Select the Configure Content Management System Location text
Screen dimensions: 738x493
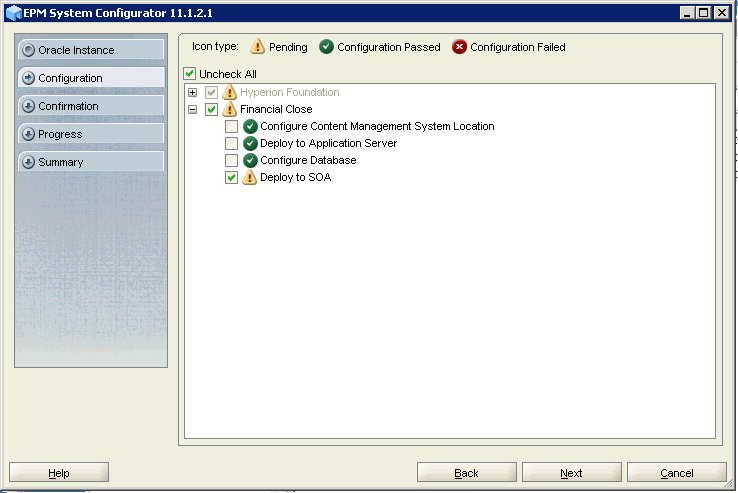point(377,126)
